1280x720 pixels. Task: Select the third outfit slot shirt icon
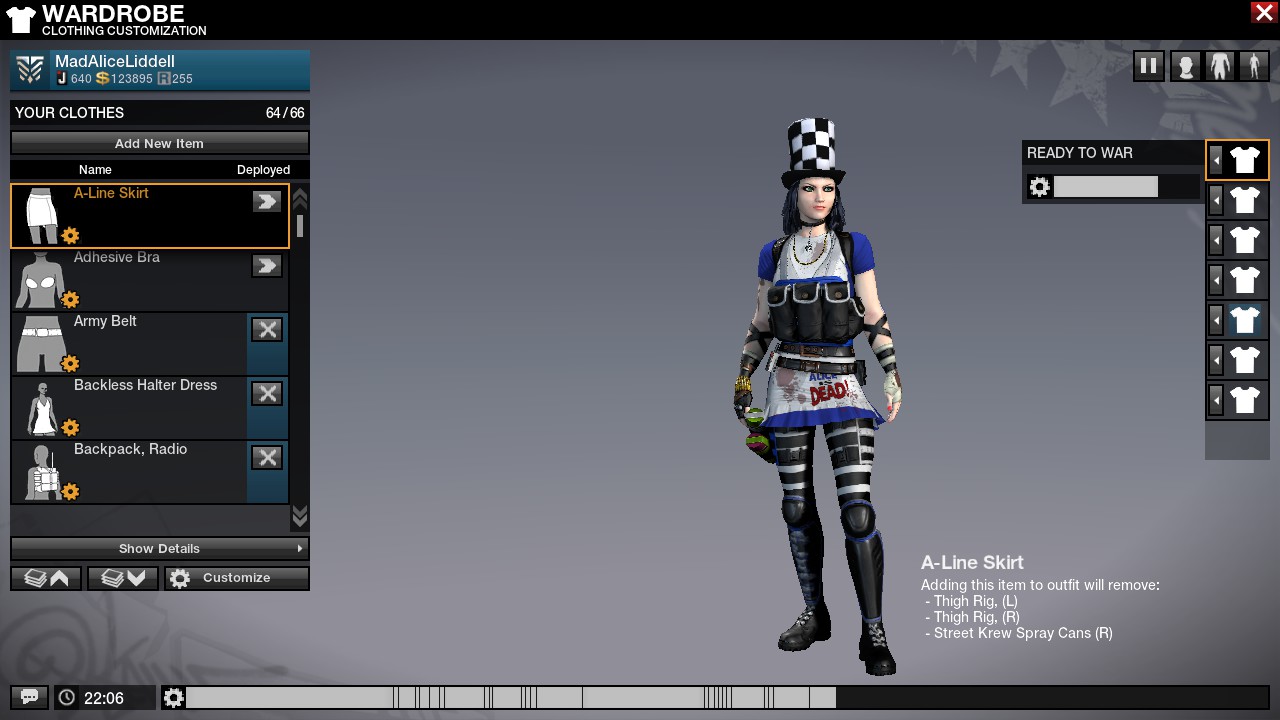[x=1244, y=240]
